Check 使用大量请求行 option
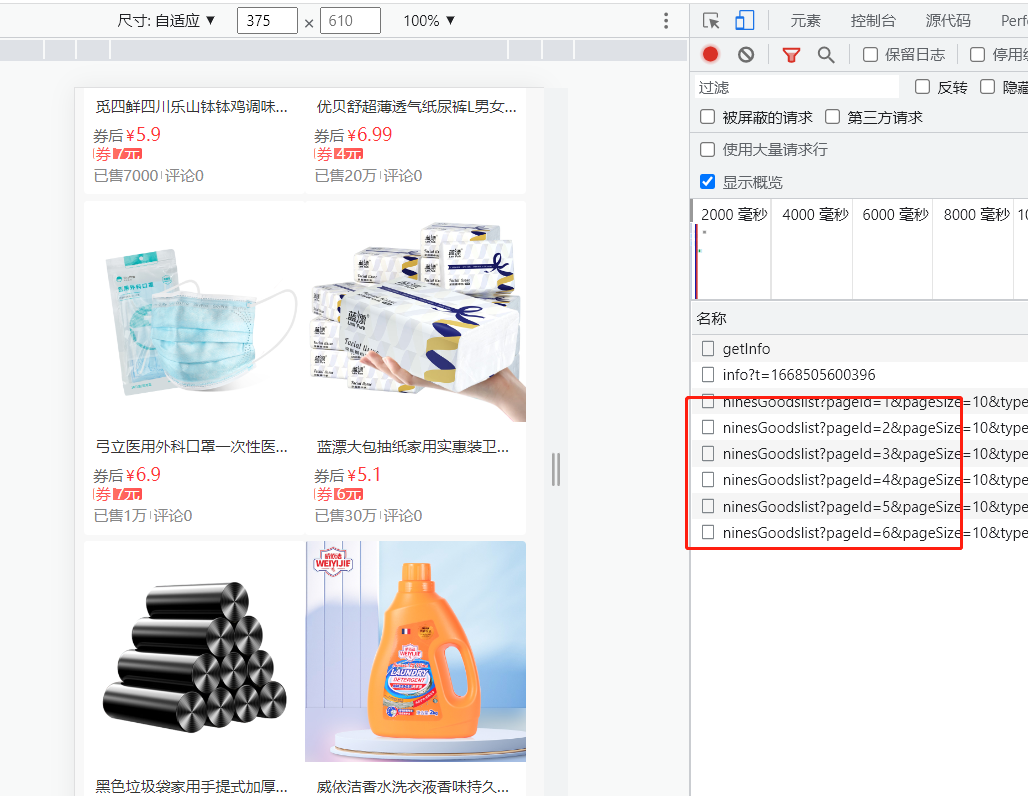1028x796 pixels. 707,149
